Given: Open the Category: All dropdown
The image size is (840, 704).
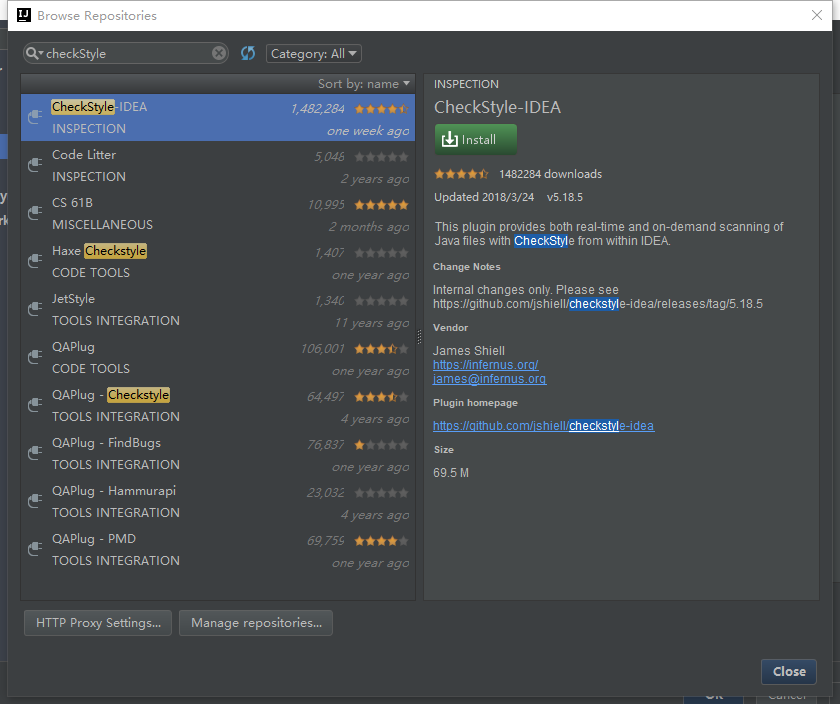Looking at the screenshot, I should 313,54.
